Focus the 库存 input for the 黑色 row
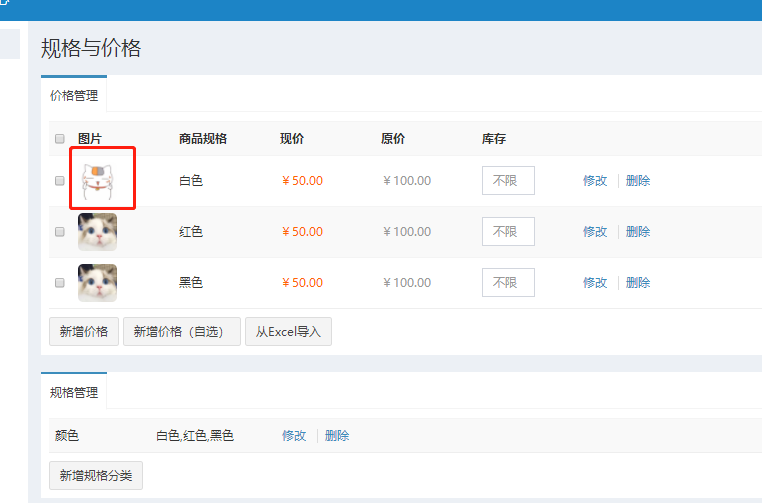The image size is (762, 503). (x=508, y=283)
